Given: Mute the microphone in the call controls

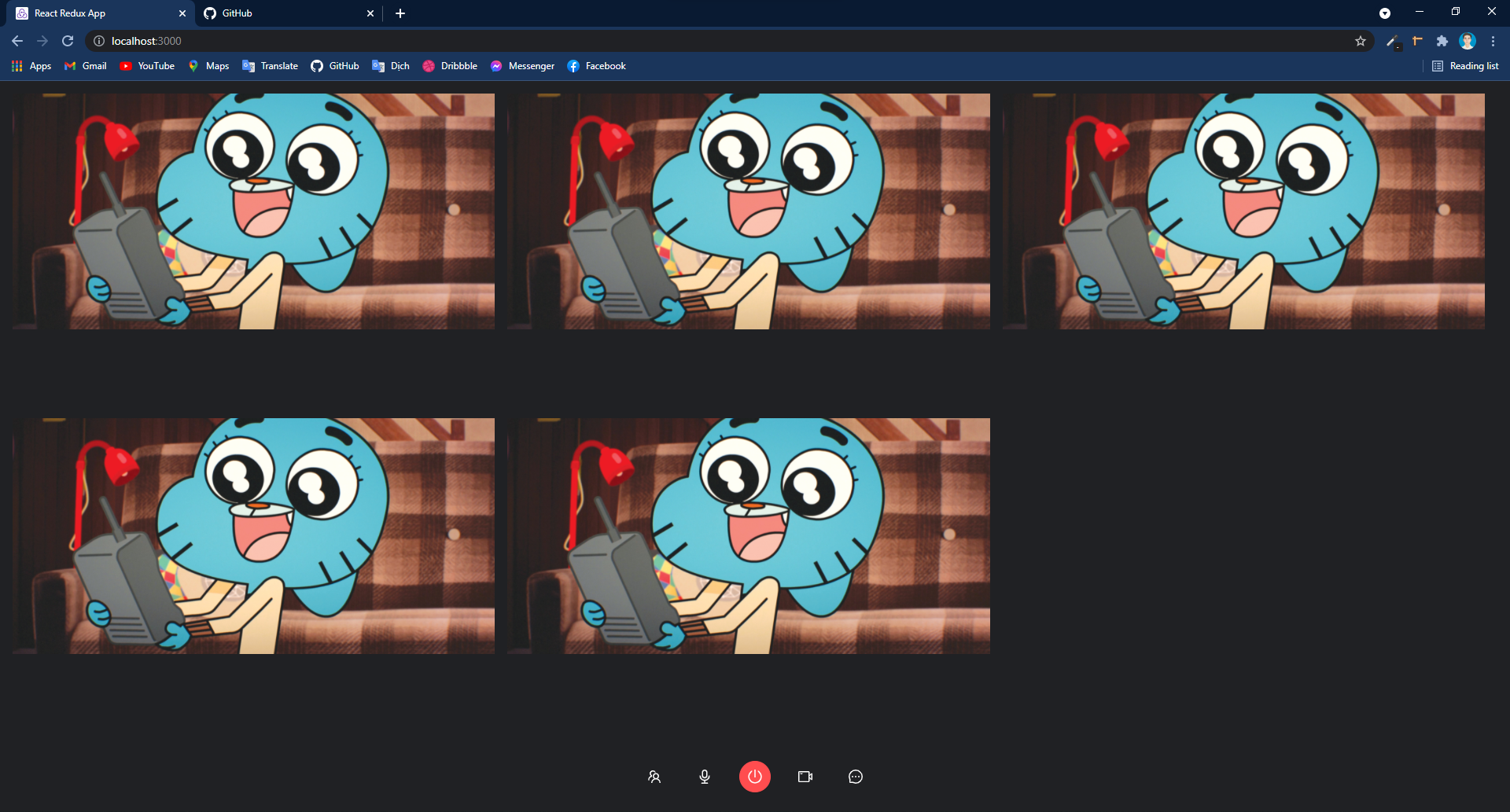Looking at the screenshot, I should [x=704, y=777].
